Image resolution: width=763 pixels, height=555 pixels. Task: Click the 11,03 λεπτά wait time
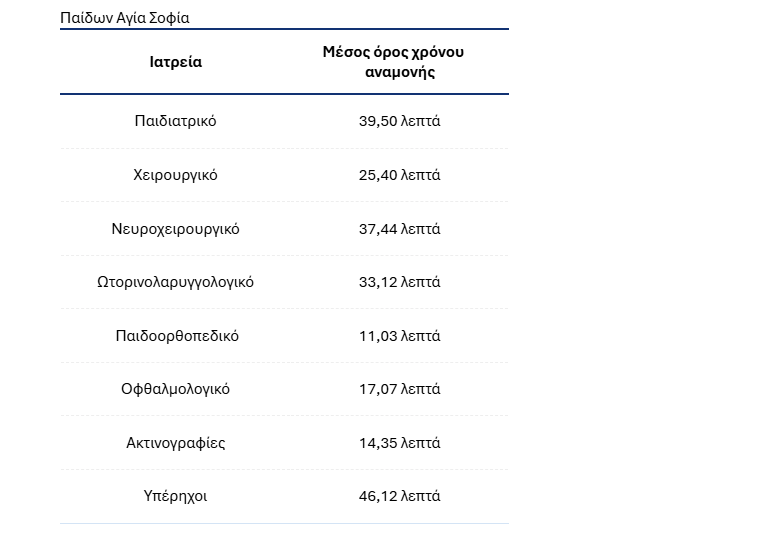point(399,336)
